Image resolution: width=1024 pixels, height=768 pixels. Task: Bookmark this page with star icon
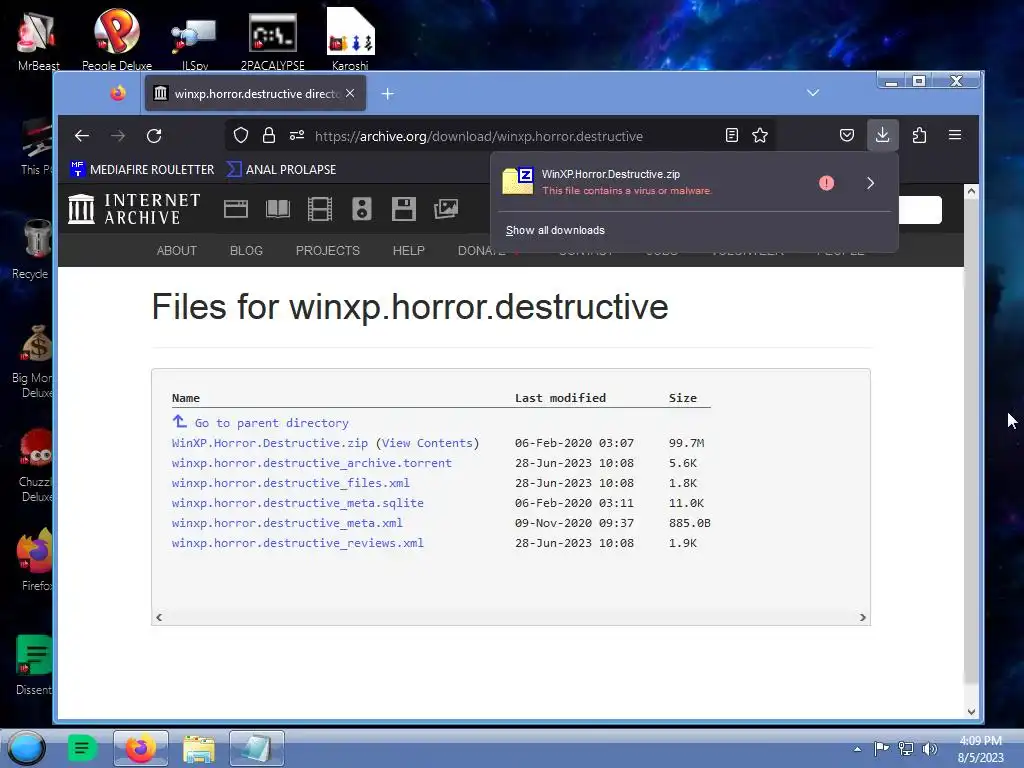760,135
